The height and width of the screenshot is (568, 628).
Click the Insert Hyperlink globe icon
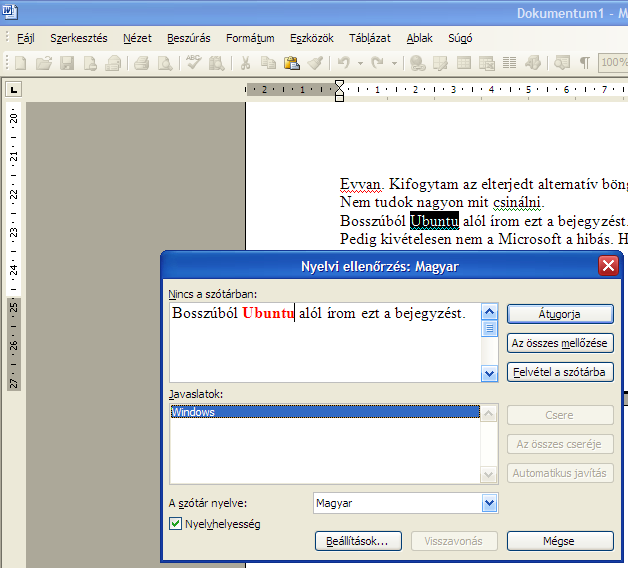(x=417, y=63)
